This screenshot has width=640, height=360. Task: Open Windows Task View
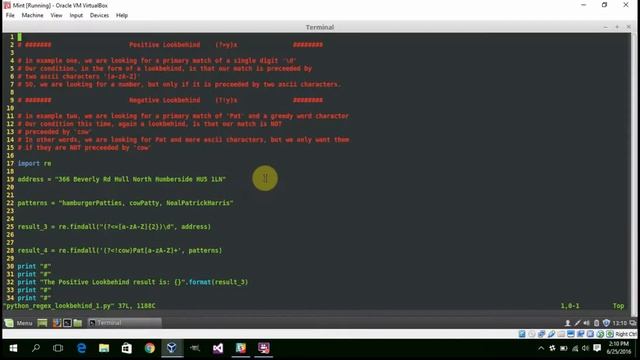58,348
